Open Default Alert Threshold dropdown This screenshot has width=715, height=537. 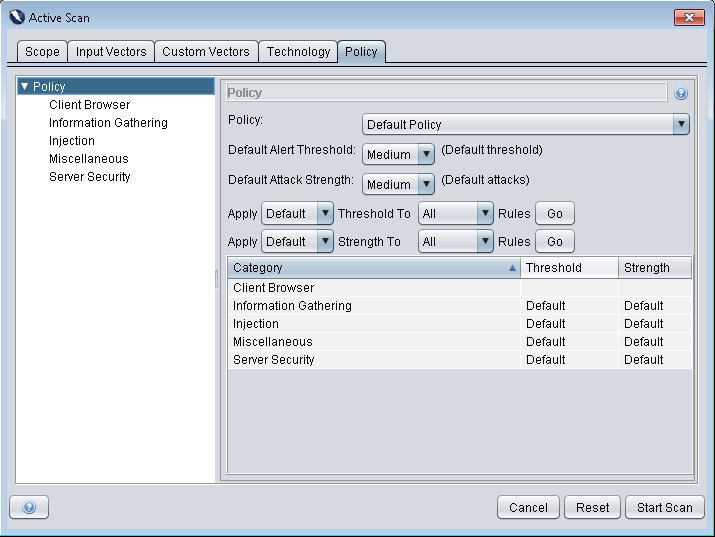pos(398,154)
